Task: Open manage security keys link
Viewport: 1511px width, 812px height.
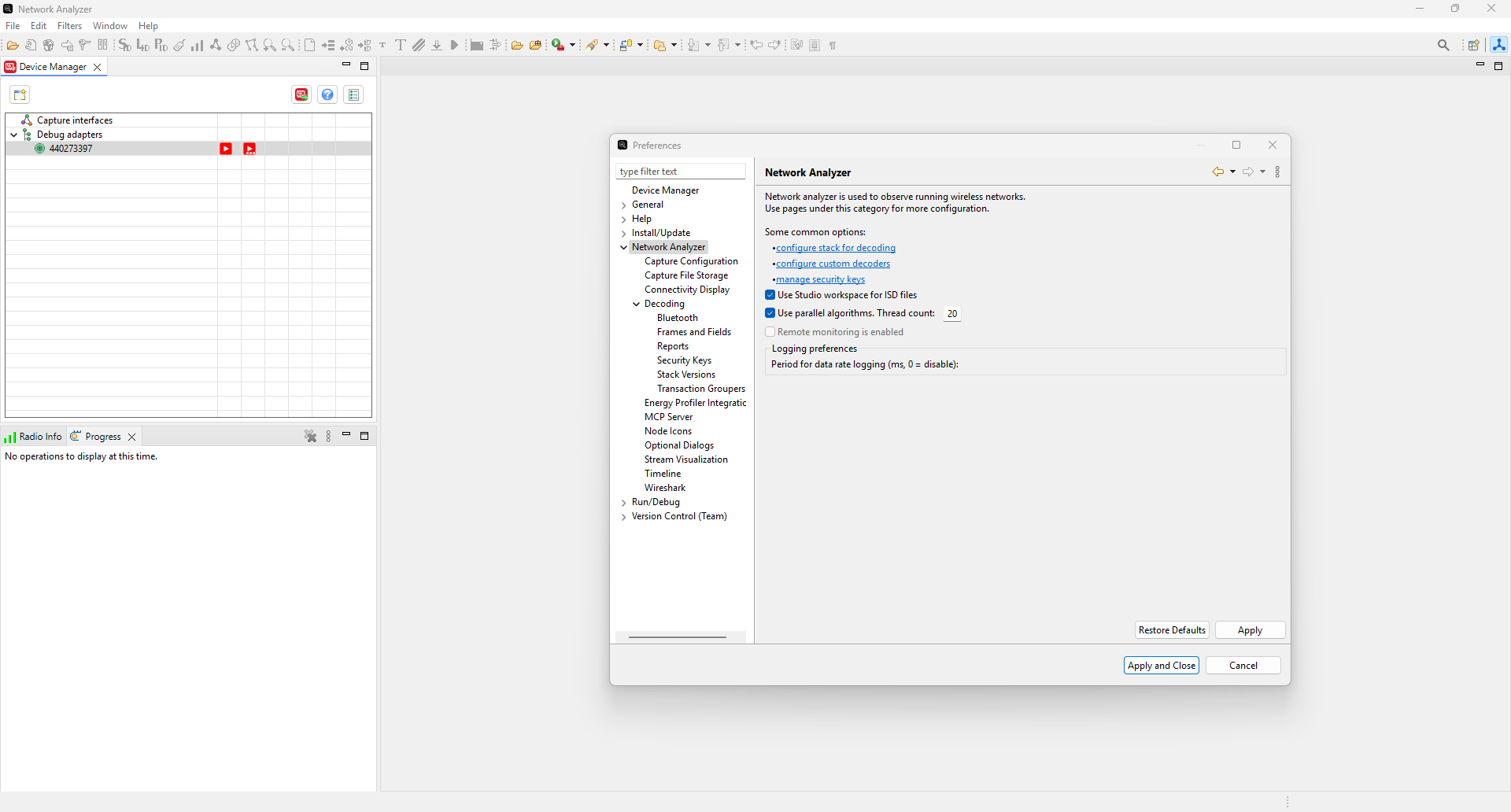Action: 821,279
